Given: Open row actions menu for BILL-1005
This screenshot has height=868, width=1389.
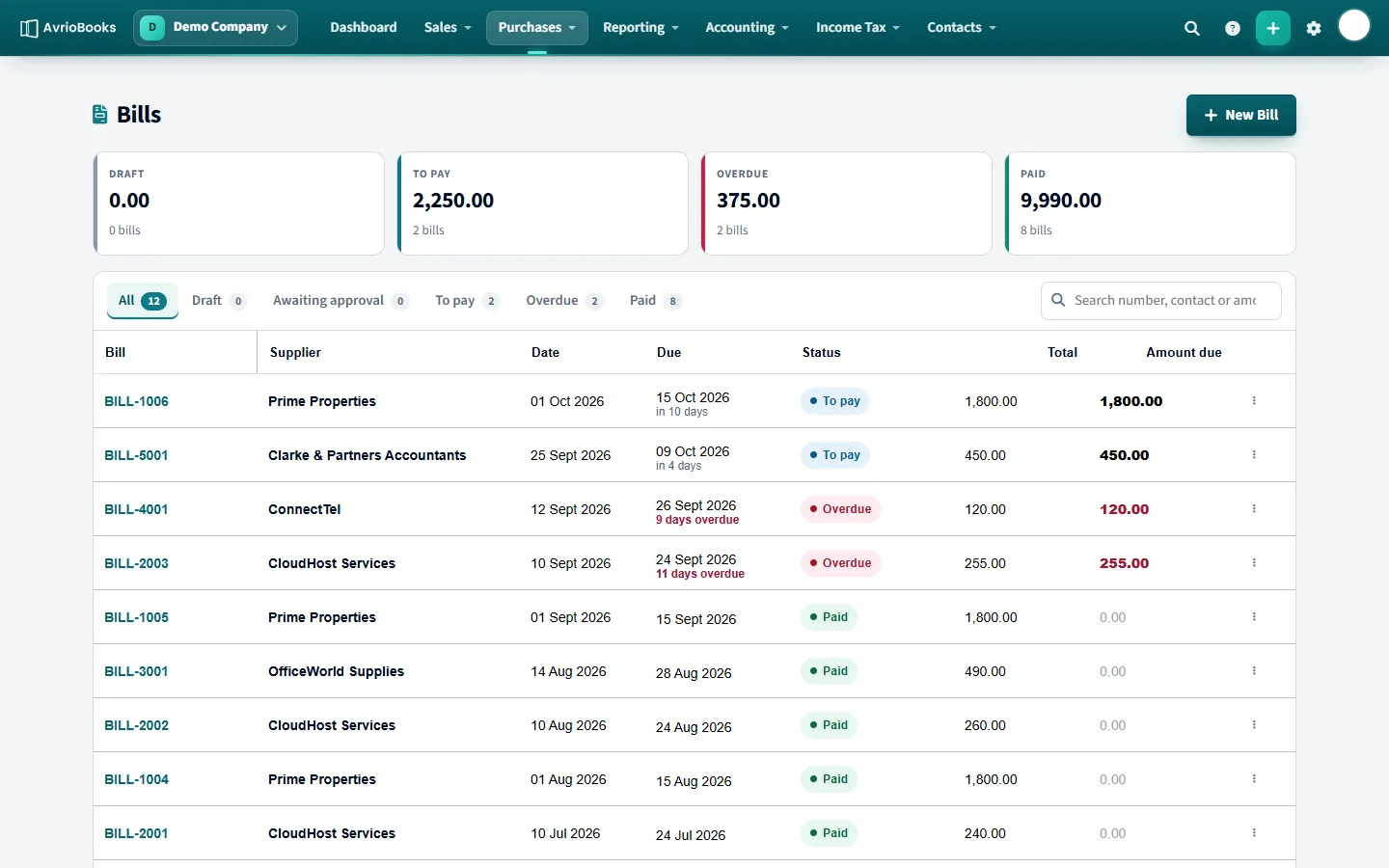Looking at the screenshot, I should [x=1254, y=617].
